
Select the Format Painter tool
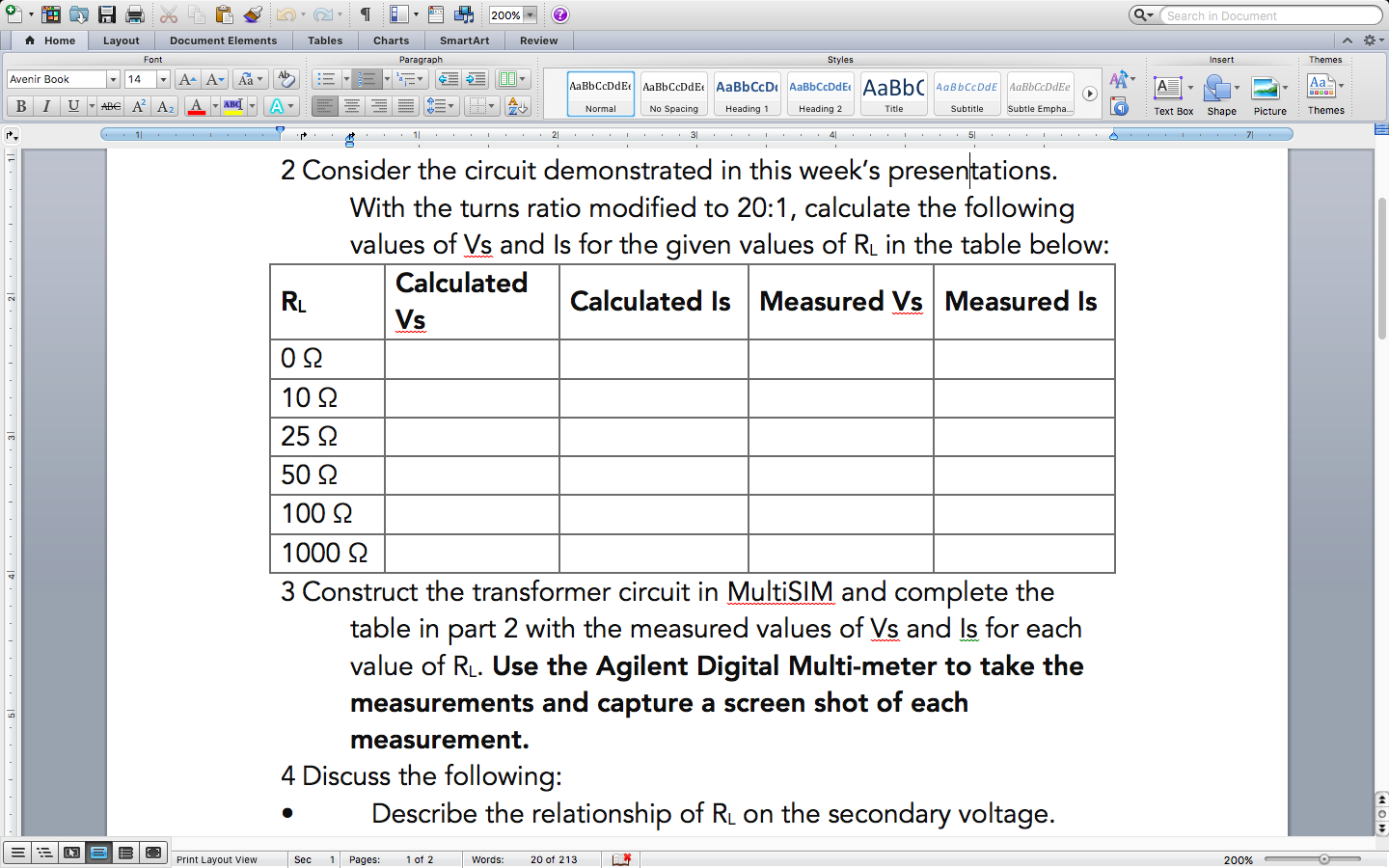coord(254,14)
